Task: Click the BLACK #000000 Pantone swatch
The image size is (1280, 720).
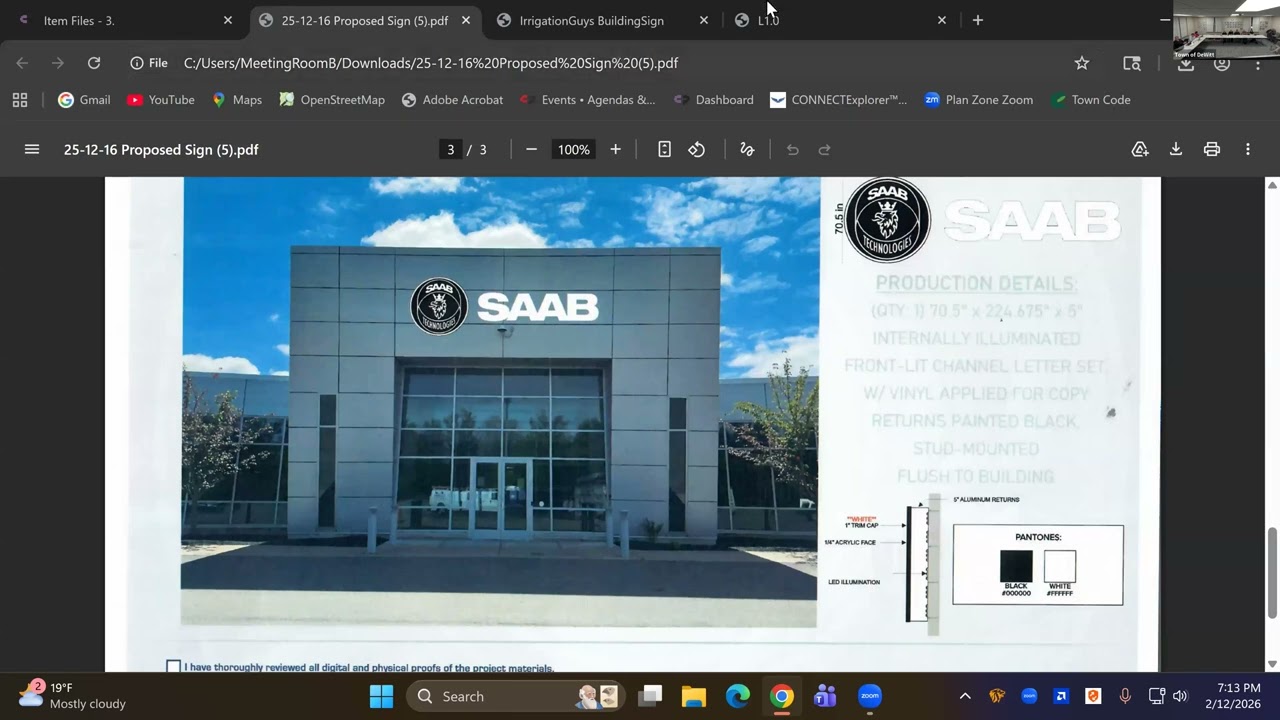Action: point(1016,566)
